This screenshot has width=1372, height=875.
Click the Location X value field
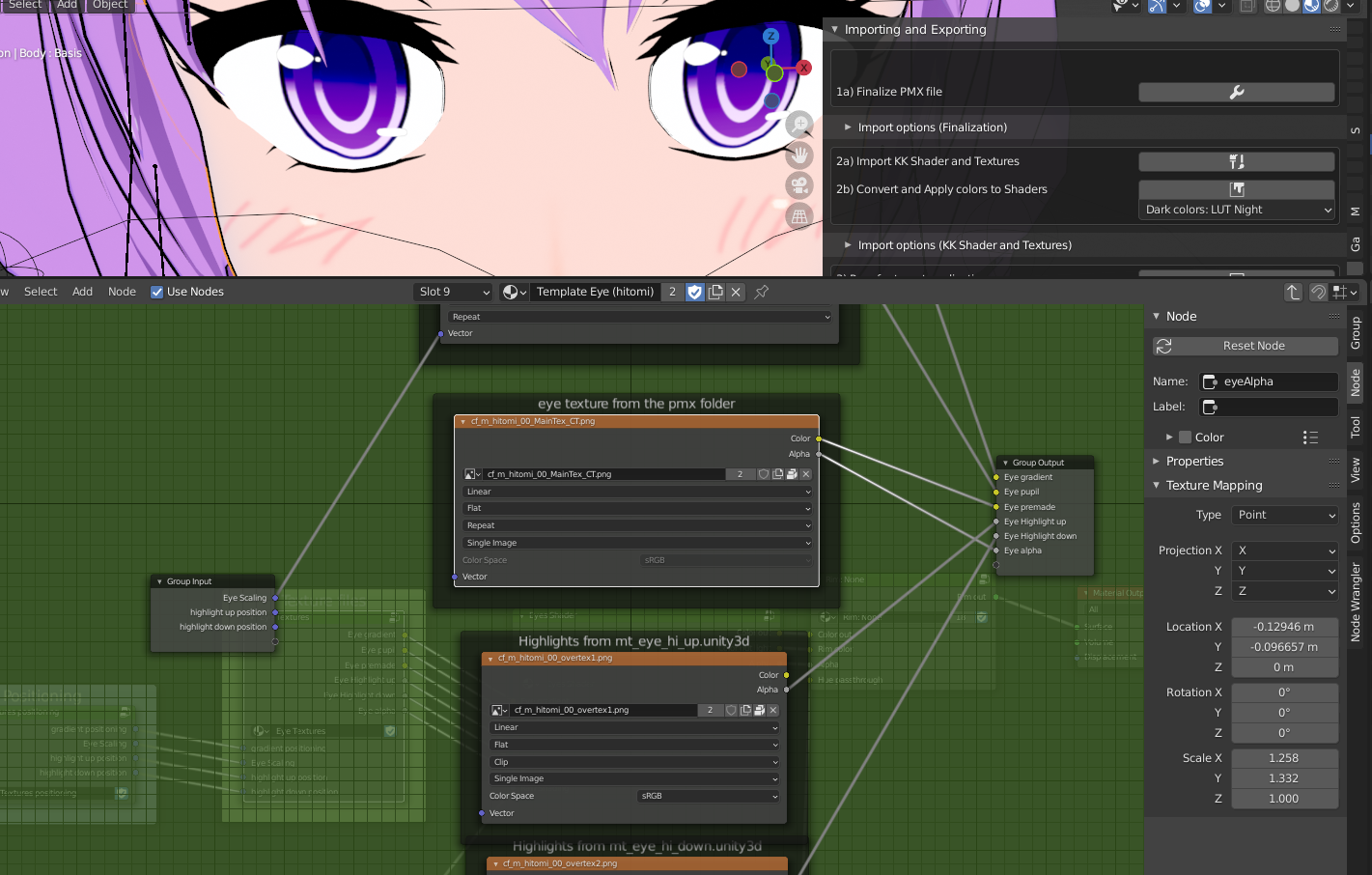pyautogui.click(x=1284, y=627)
